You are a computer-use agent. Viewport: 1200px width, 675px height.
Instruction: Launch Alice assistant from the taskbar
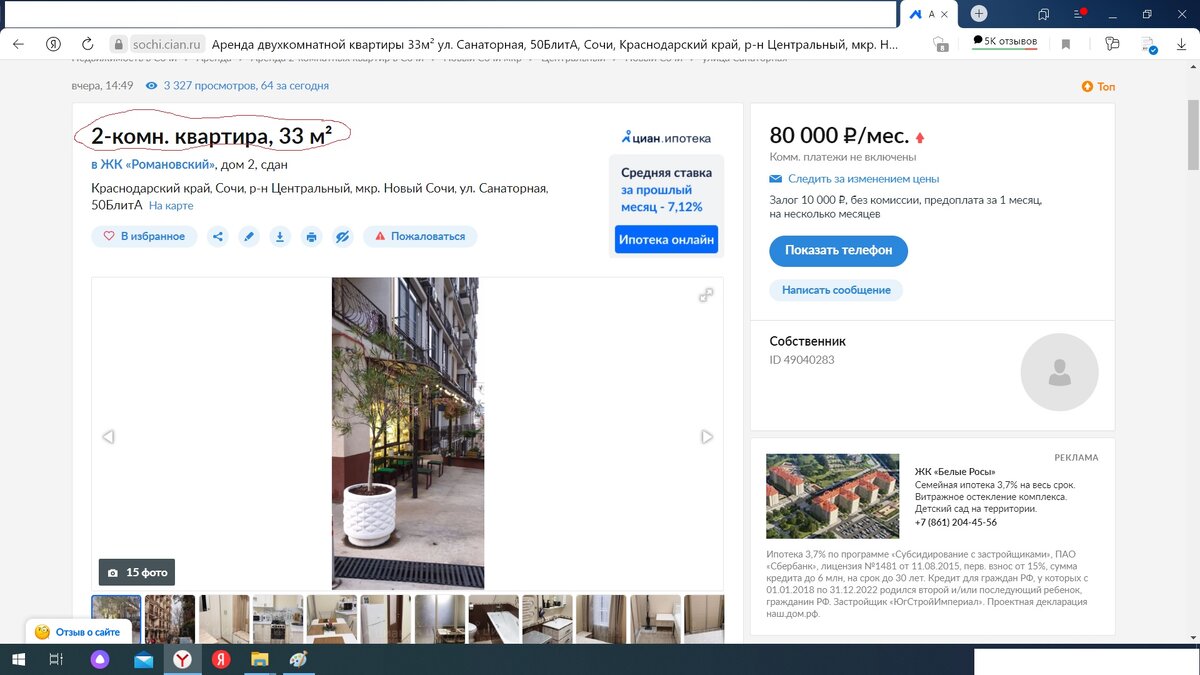[x=99, y=660]
